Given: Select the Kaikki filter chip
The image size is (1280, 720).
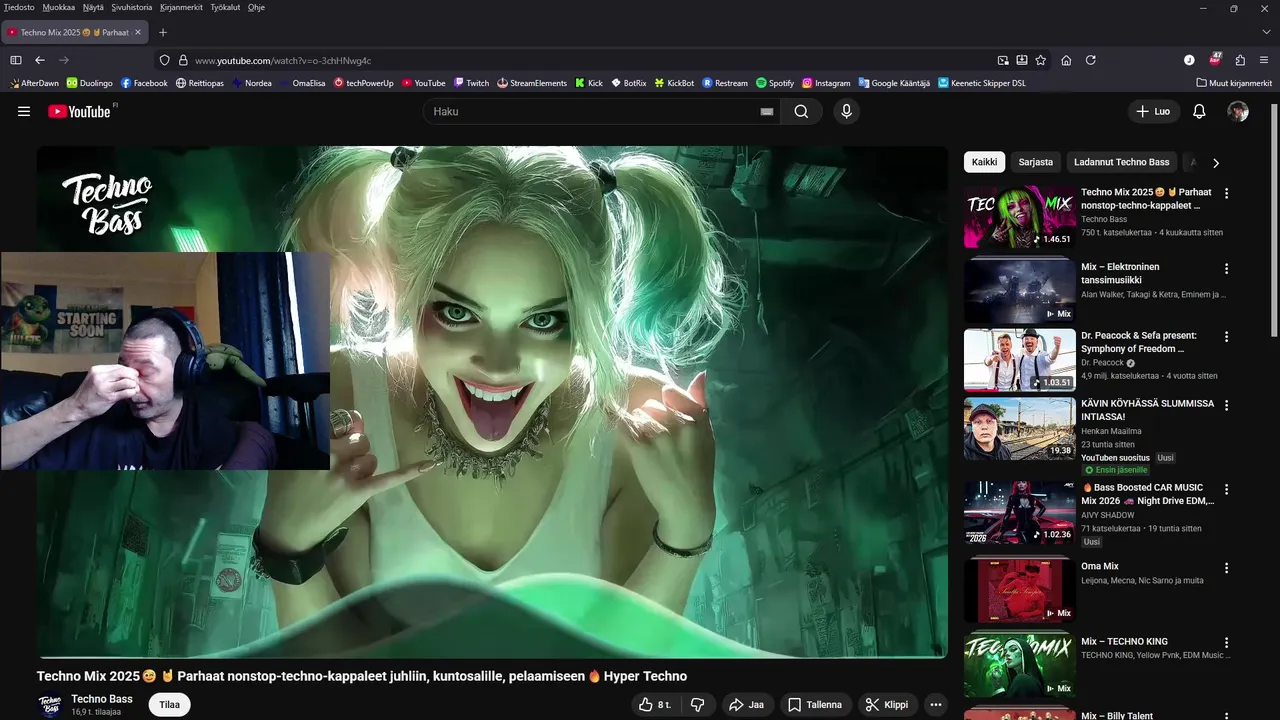Looking at the screenshot, I should [984, 162].
